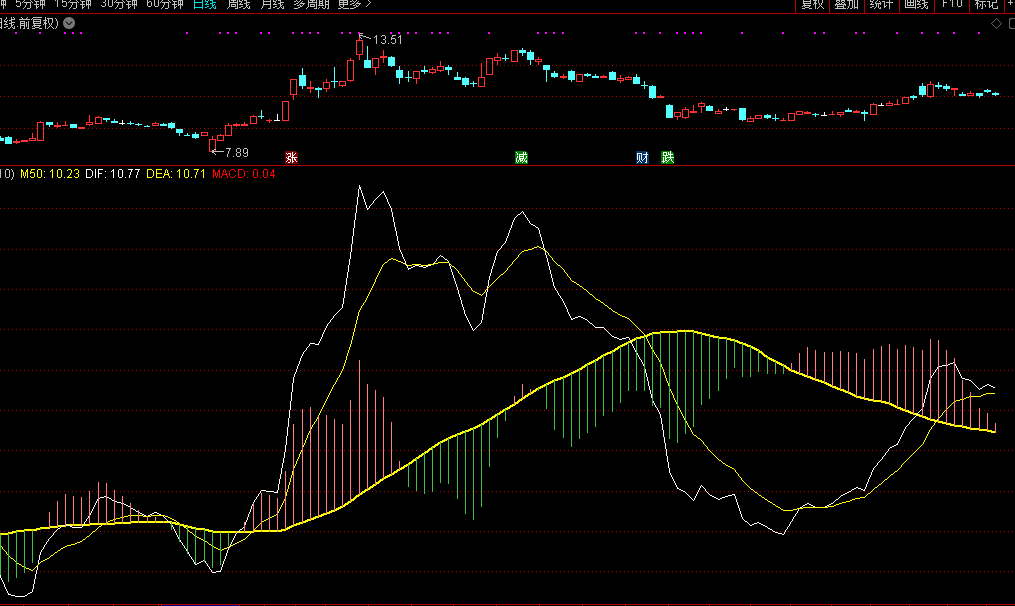
Task: Click the green 跌 event marker icon
Action: click(x=668, y=158)
